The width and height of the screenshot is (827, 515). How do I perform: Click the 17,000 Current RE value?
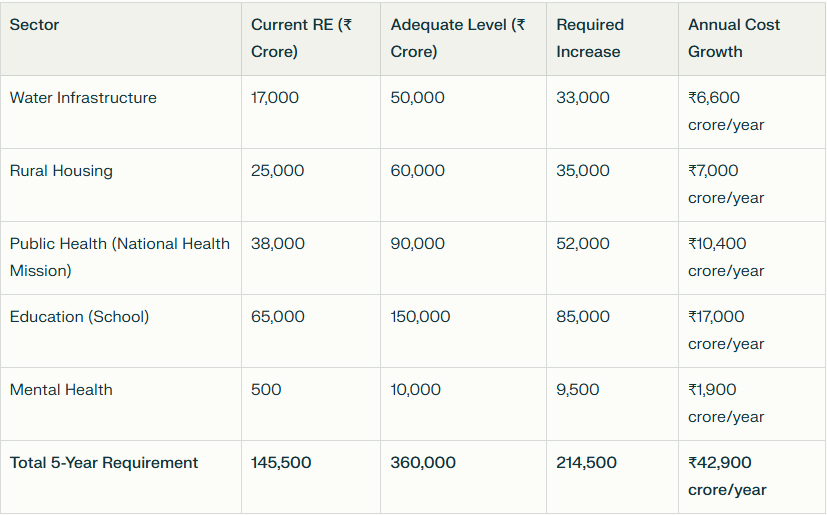point(275,98)
